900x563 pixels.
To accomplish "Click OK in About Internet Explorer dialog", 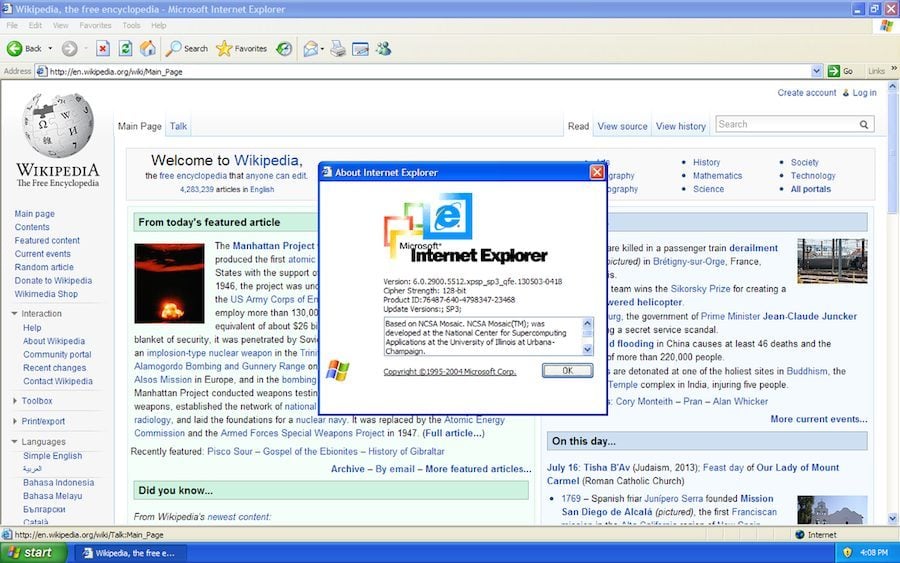I will coord(567,371).
